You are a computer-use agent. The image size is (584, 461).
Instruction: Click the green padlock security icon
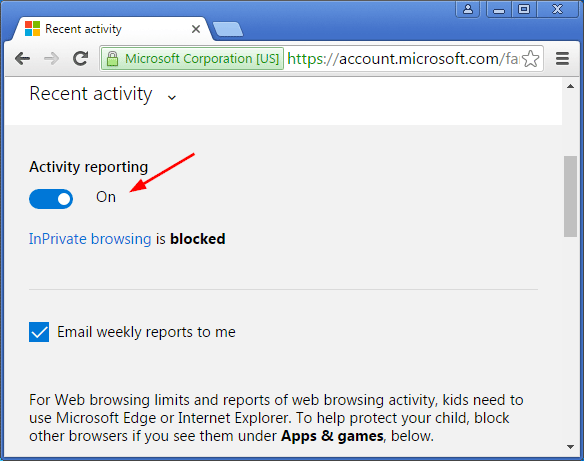click(x=112, y=58)
